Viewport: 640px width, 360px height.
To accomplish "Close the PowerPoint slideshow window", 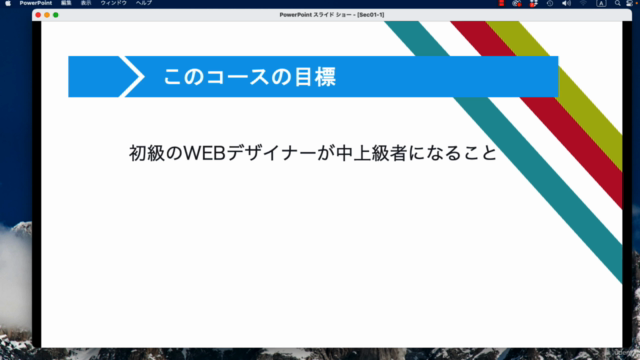I will pyautogui.click(x=38, y=15).
